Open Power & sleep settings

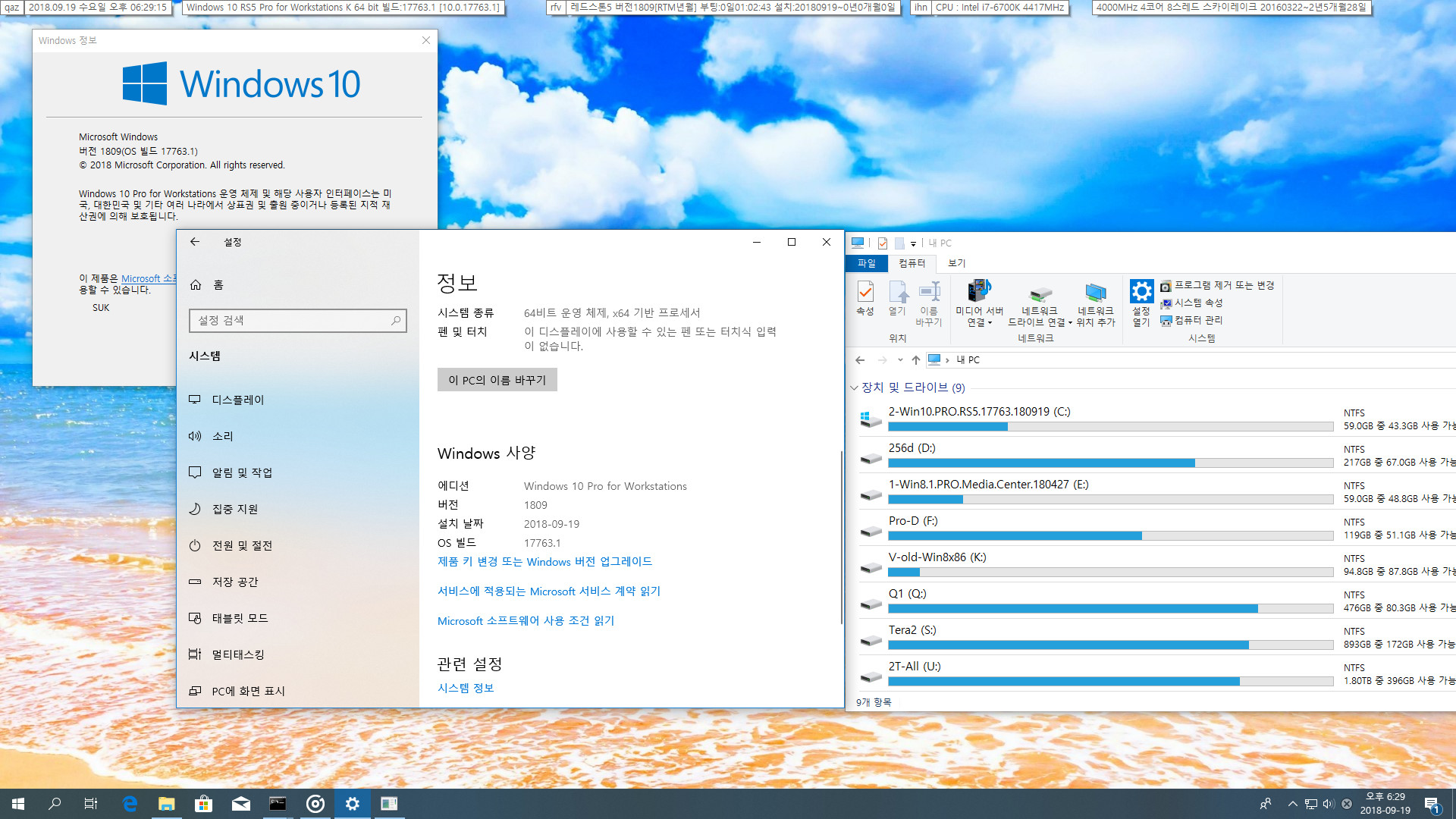[297, 545]
